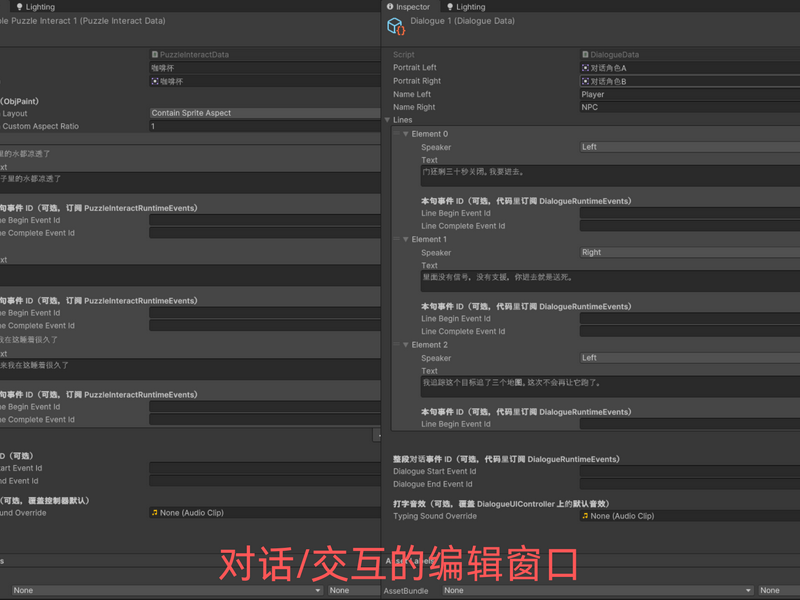Screen dimensions: 800x600
Task: Collapse Element 2 foldout
Action: (x=406, y=345)
